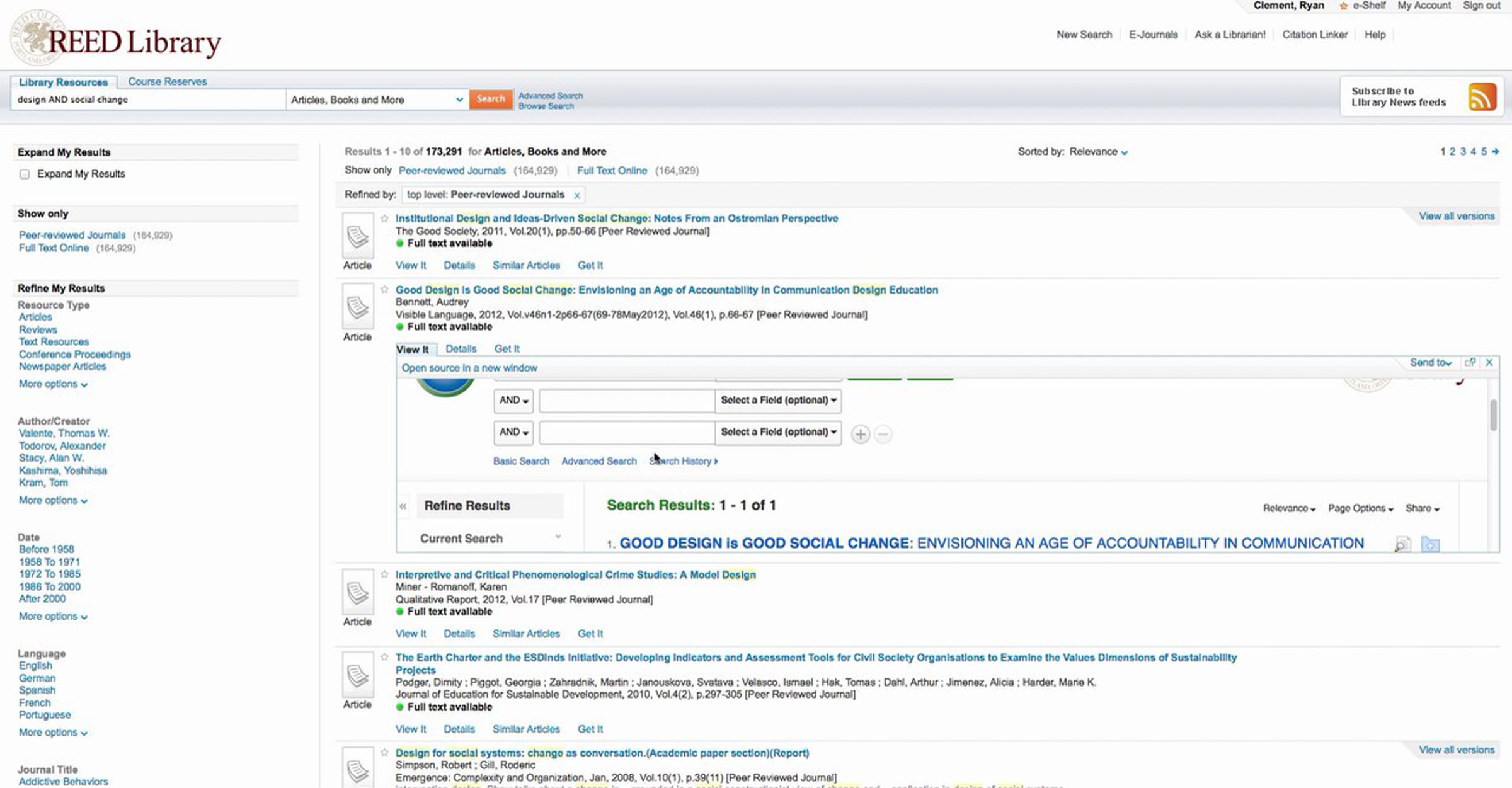Open the Details tab for Good Design article

pyautogui.click(x=461, y=349)
